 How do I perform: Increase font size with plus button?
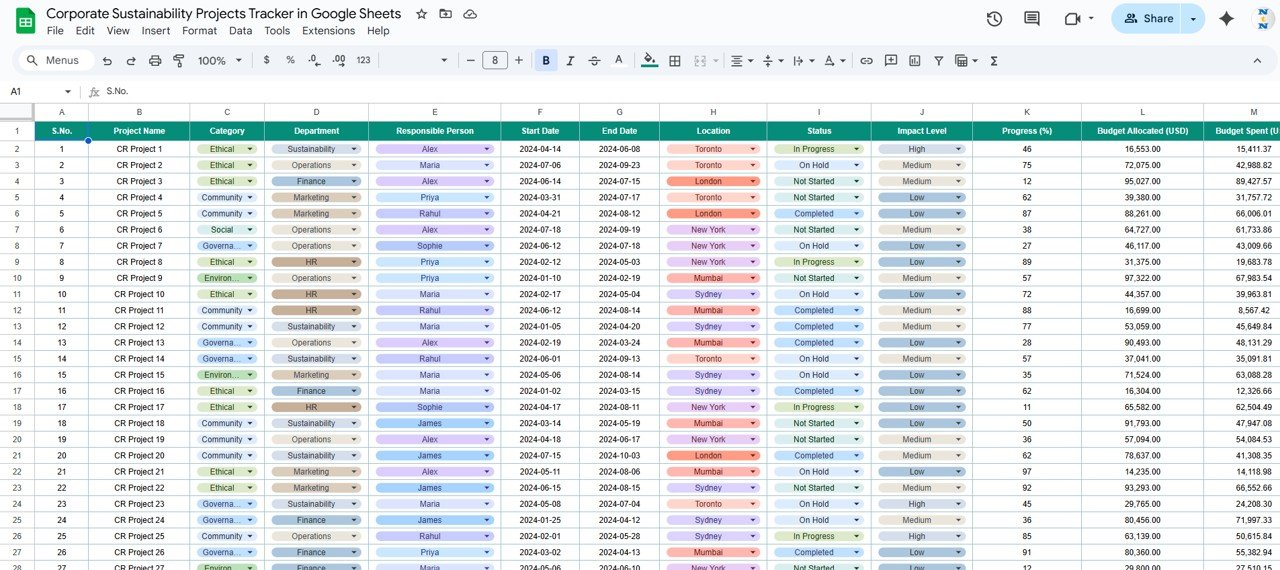[x=519, y=61]
